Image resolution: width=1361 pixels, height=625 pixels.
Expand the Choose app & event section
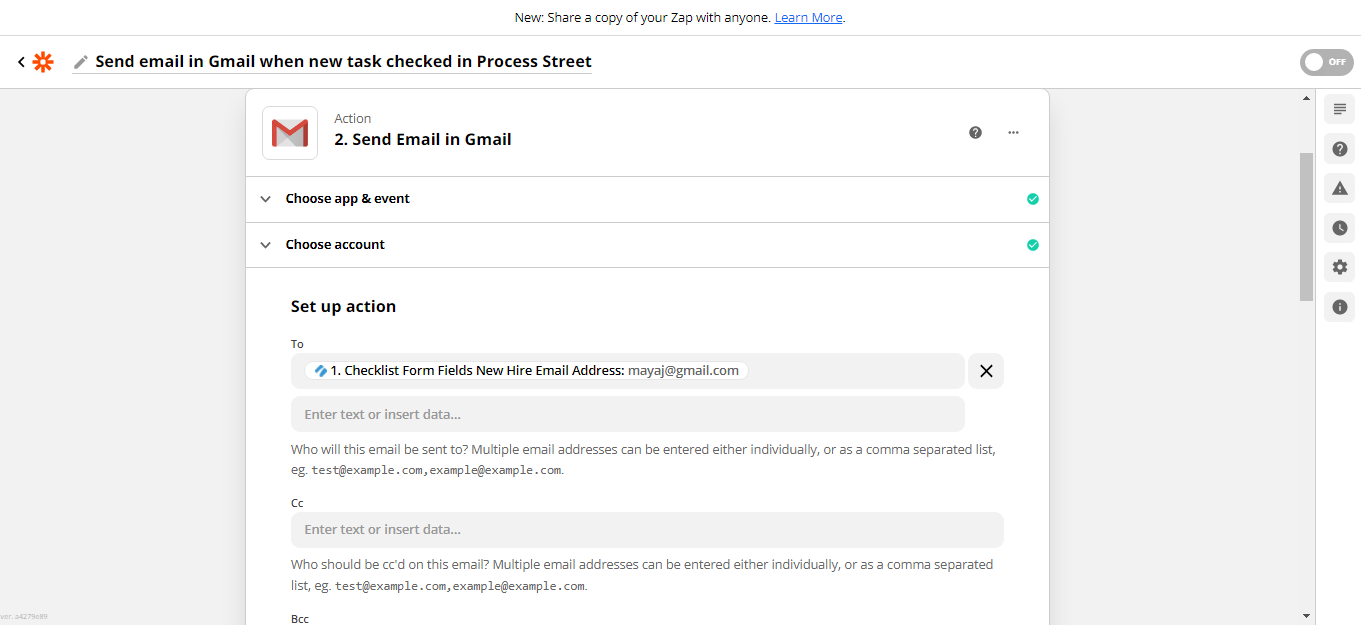647,199
